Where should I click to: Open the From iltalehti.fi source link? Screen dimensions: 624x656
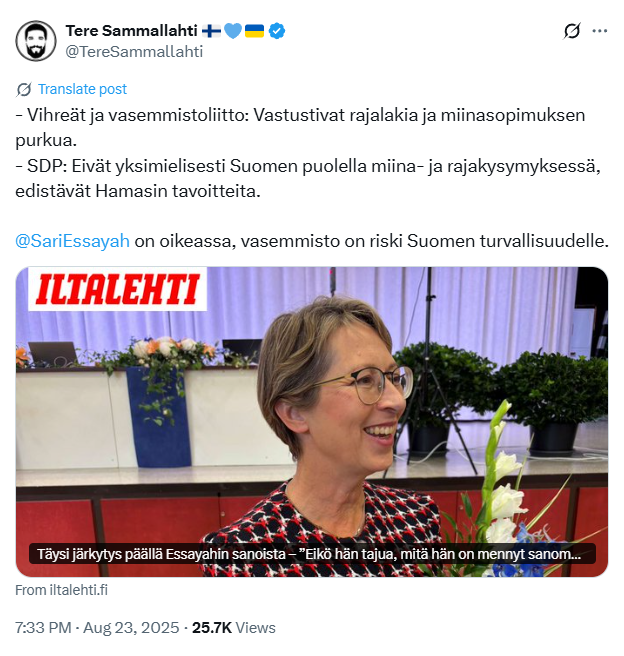(61, 590)
